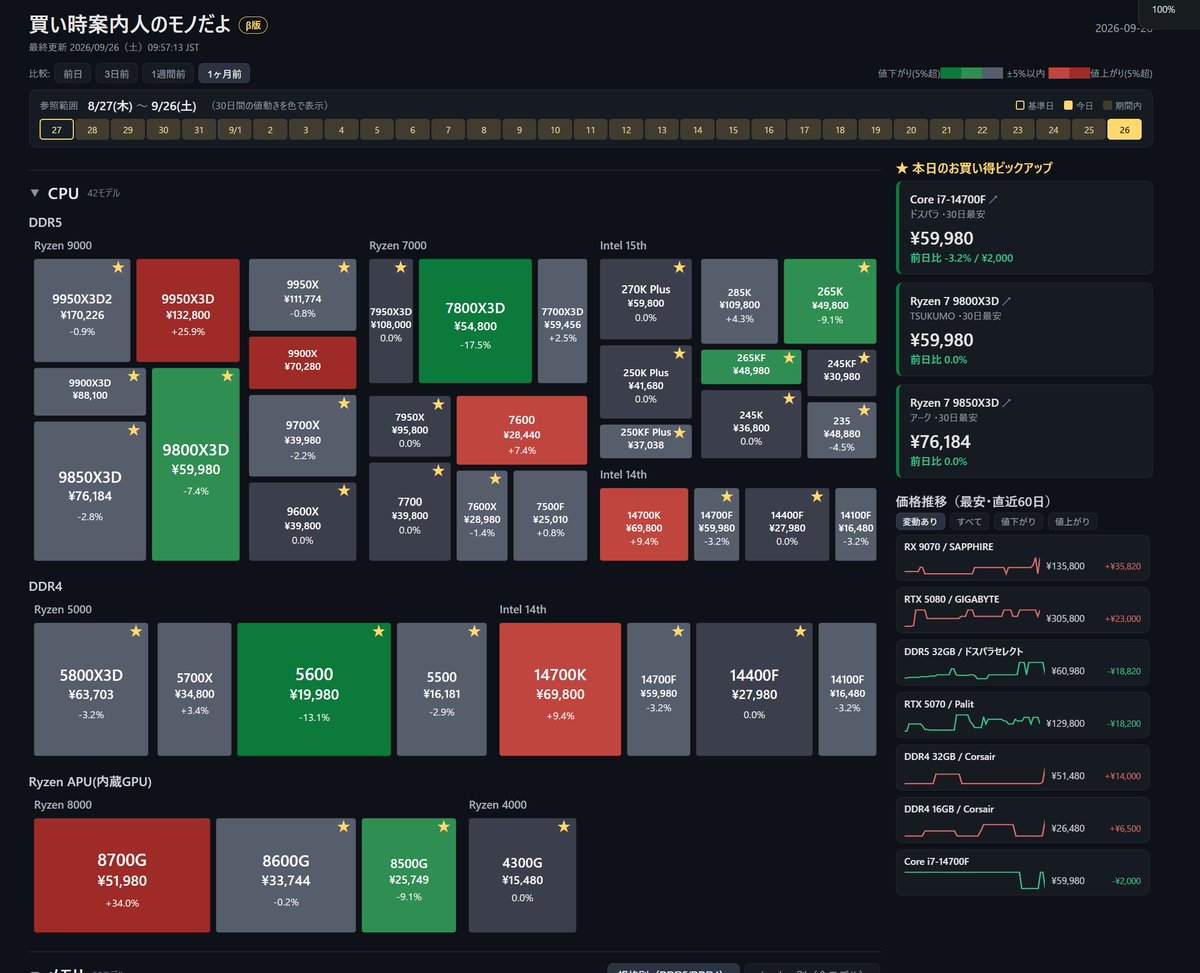Click the red 7600 tile at ¥28,440

pyautogui.click(x=521, y=430)
